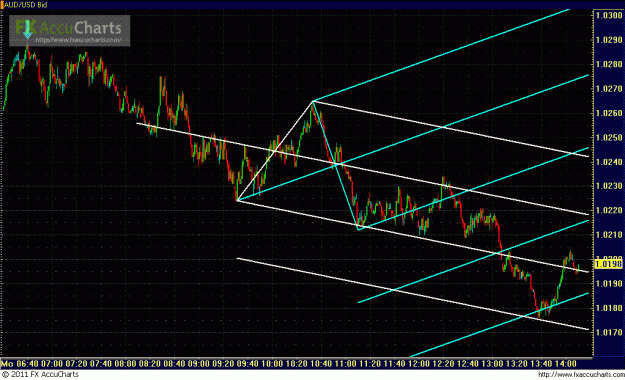The width and height of the screenshot is (625, 380).
Task: Click the 14:00 time axis label
Action: pyautogui.click(x=565, y=364)
